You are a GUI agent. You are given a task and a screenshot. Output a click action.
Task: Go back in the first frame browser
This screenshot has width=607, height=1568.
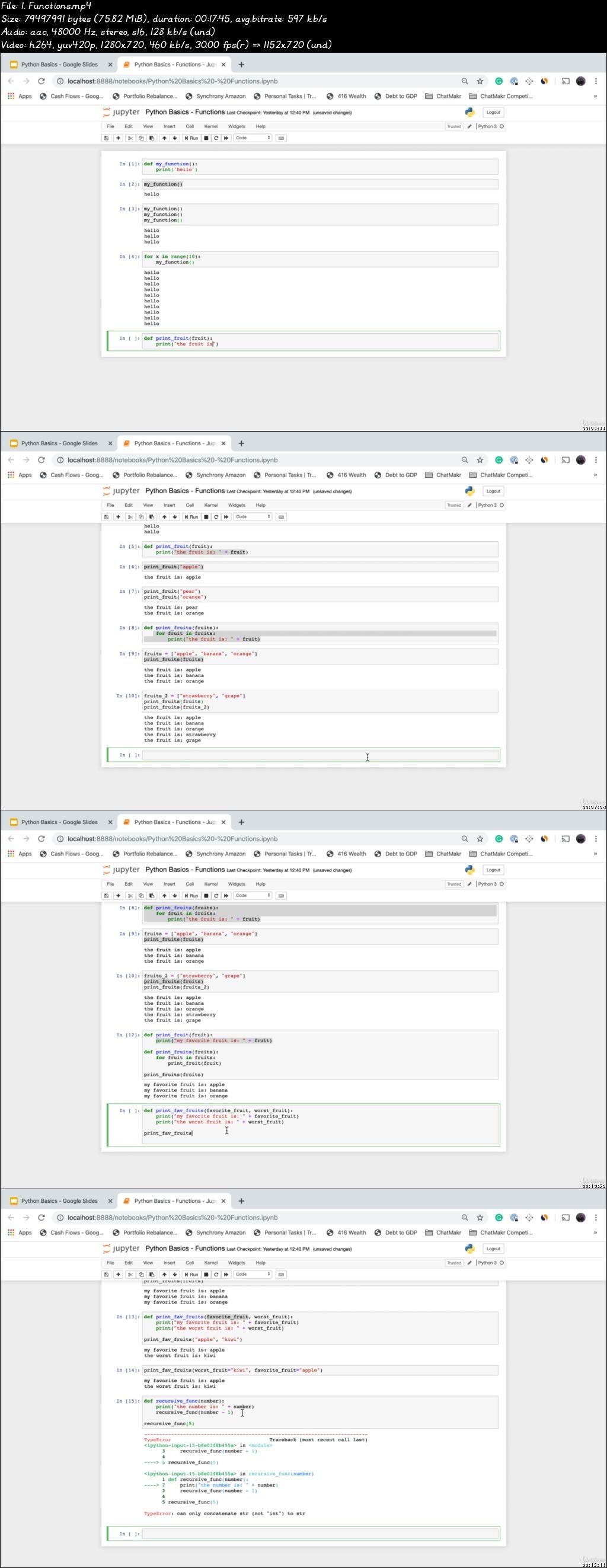[x=11, y=81]
